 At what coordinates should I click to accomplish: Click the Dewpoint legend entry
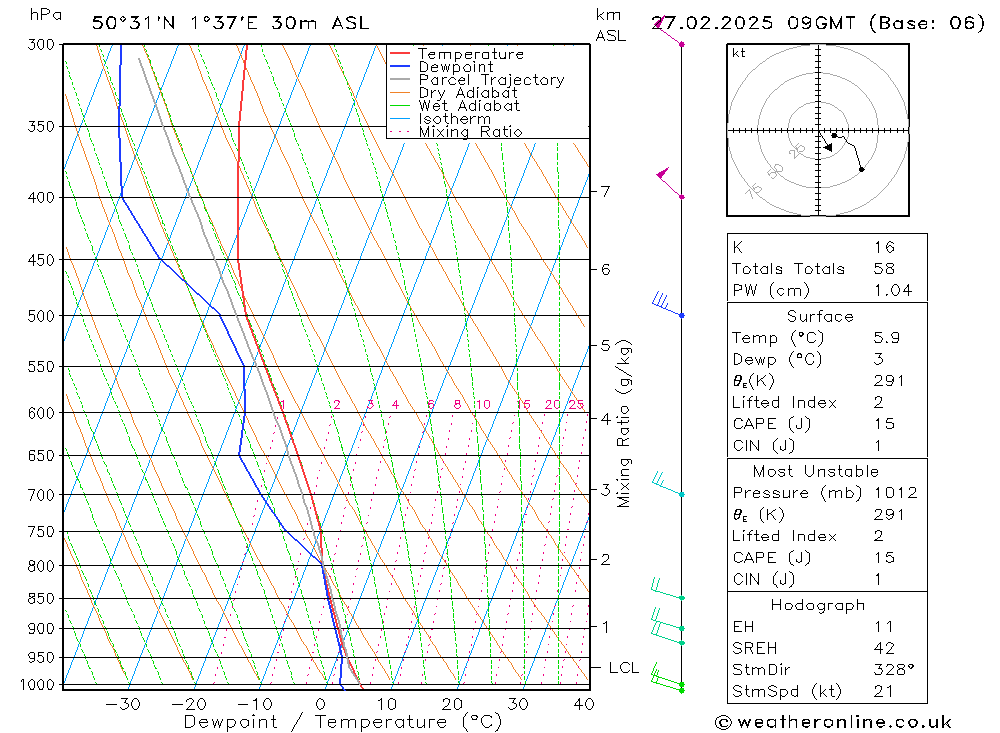(x=456, y=67)
